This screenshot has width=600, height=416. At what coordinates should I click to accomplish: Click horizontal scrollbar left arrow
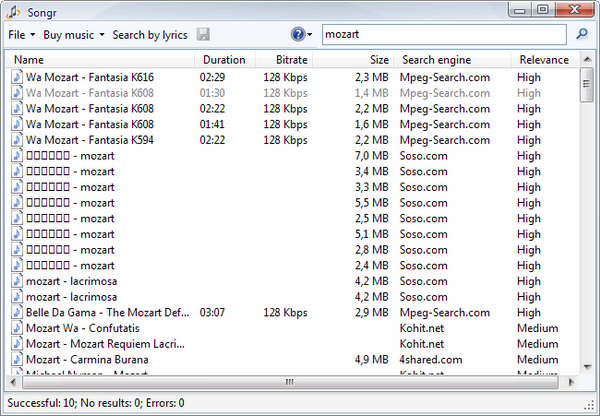click(13, 382)
